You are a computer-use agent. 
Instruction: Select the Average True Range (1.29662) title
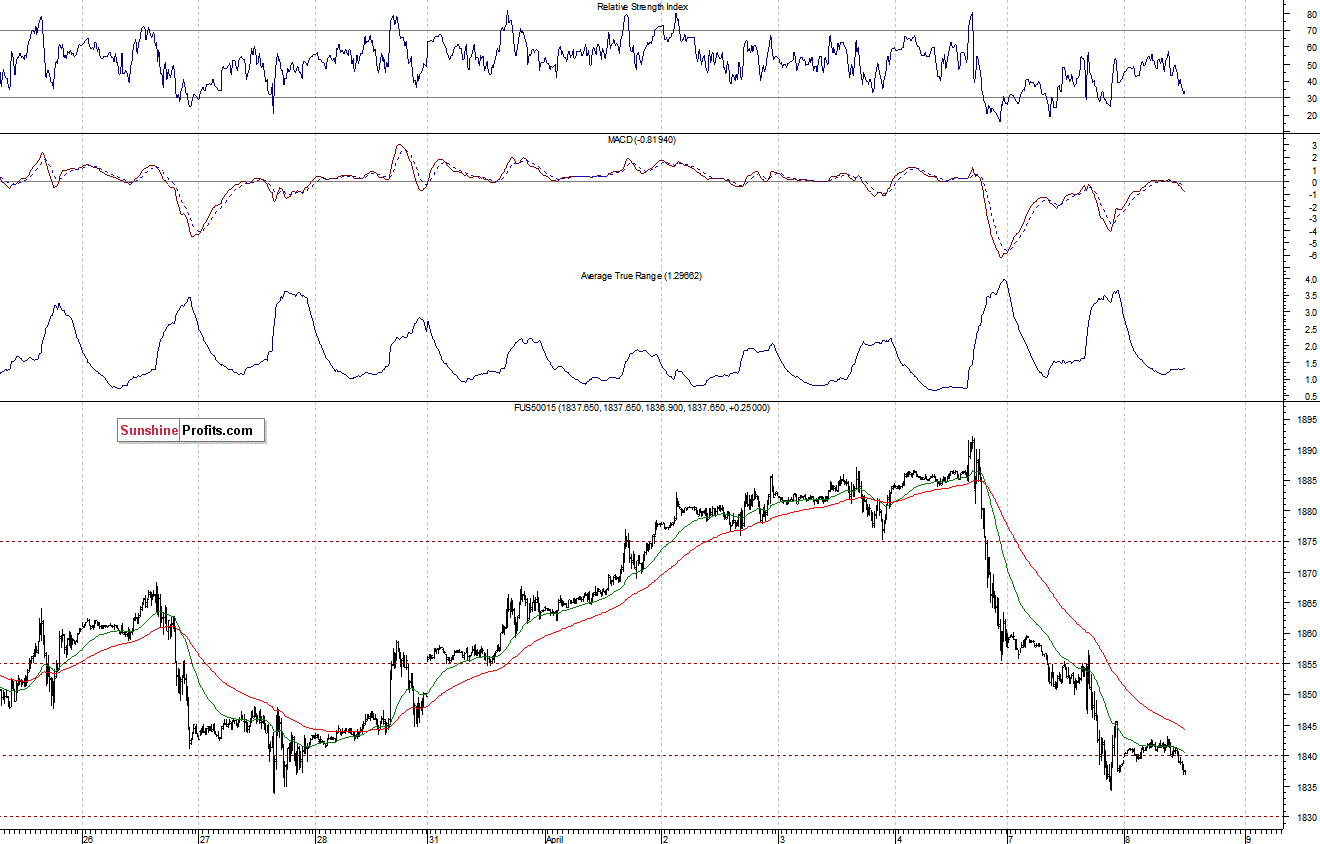(x=641, y=275)
